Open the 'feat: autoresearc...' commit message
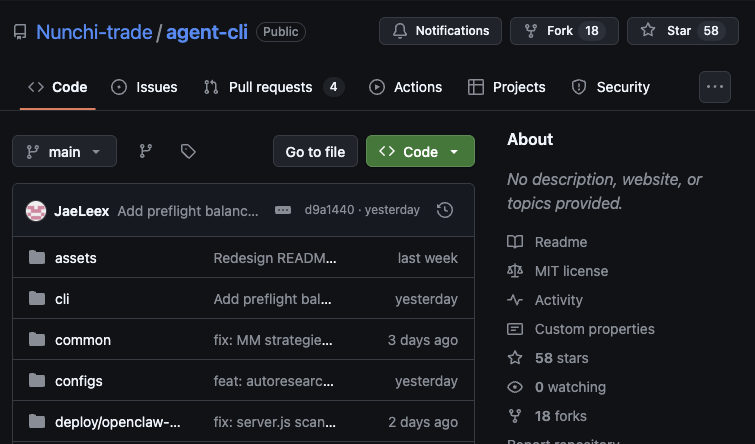The image size is (755, 444). [x=273, y=381]
